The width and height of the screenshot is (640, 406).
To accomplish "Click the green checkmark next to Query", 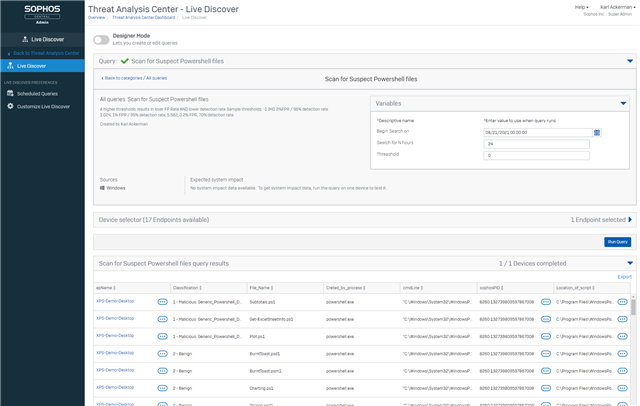I will pos(125,61).
